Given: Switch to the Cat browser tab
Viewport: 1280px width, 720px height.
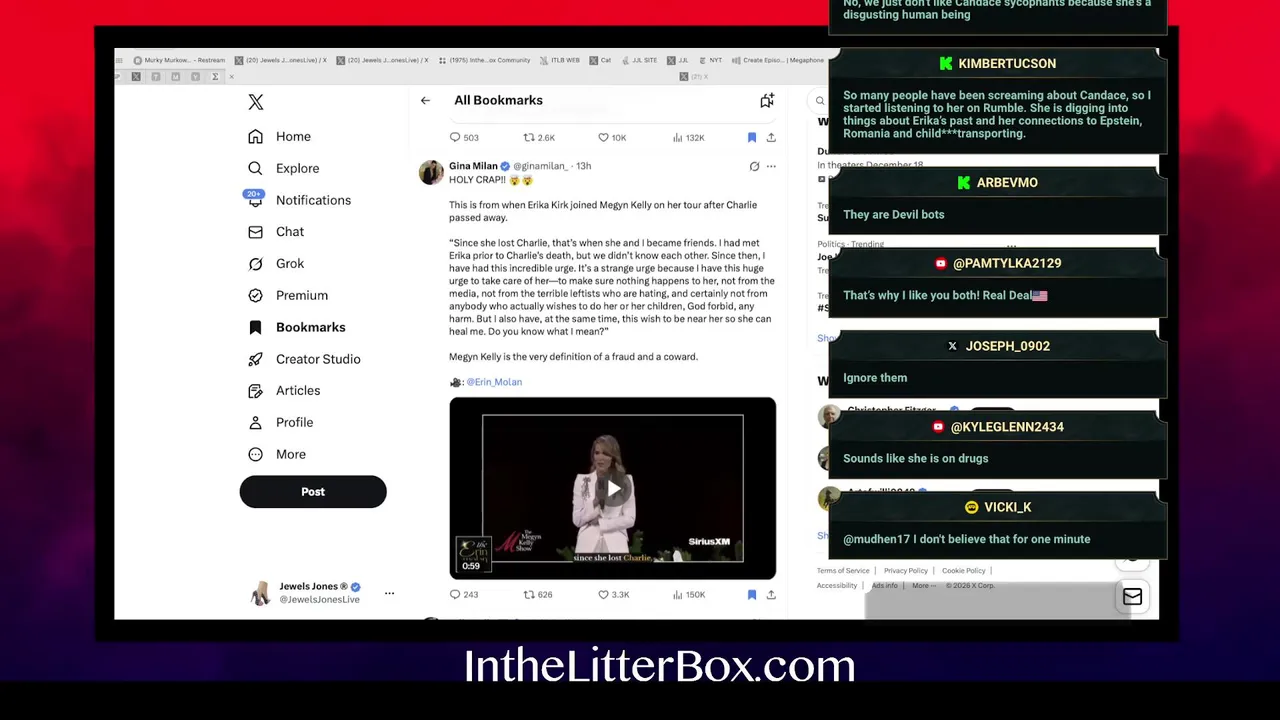Looking at the screenshot, I should [x=600, y=60].
